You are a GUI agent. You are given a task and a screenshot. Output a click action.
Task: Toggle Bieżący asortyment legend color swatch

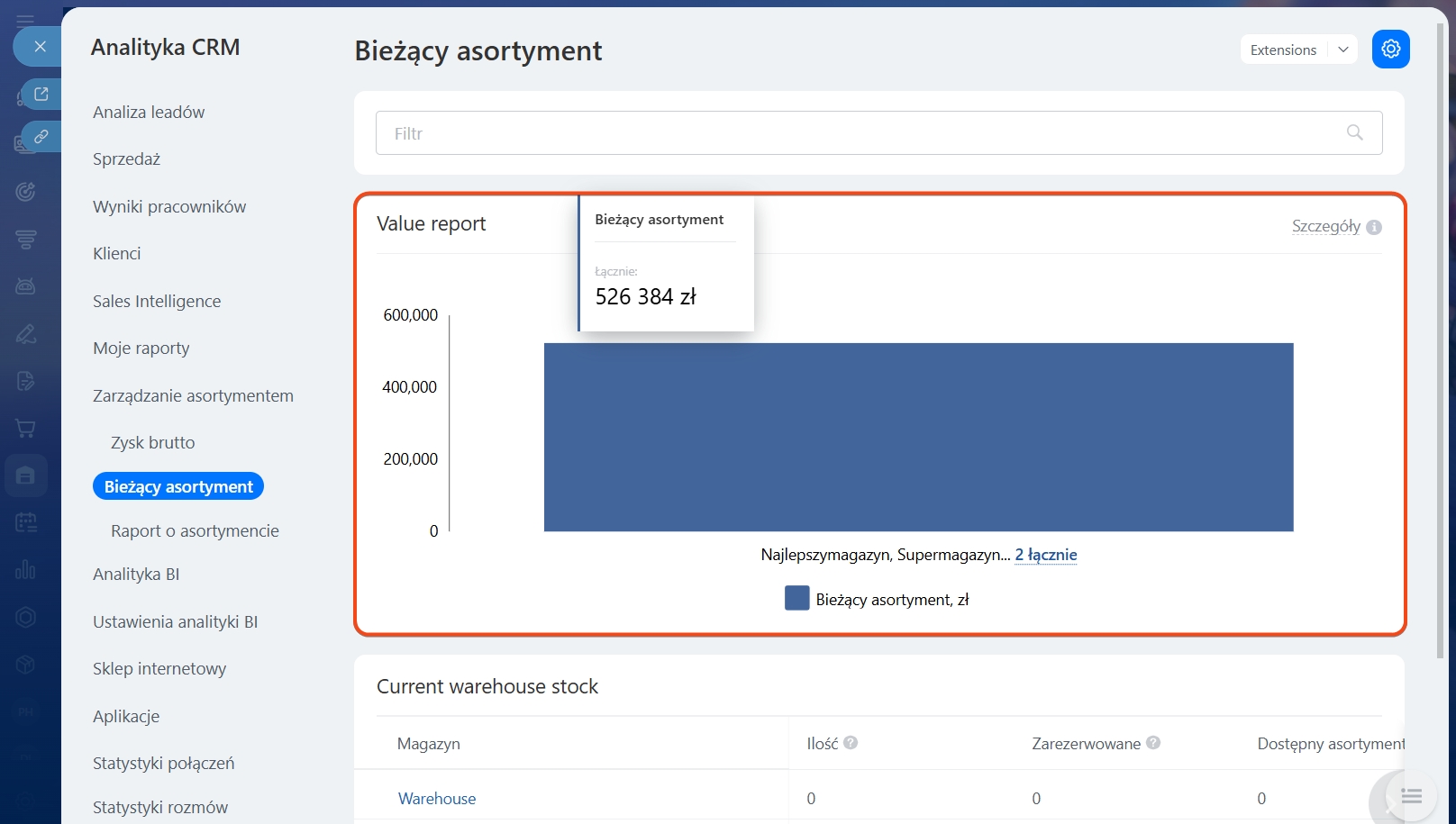coord(796,599)
